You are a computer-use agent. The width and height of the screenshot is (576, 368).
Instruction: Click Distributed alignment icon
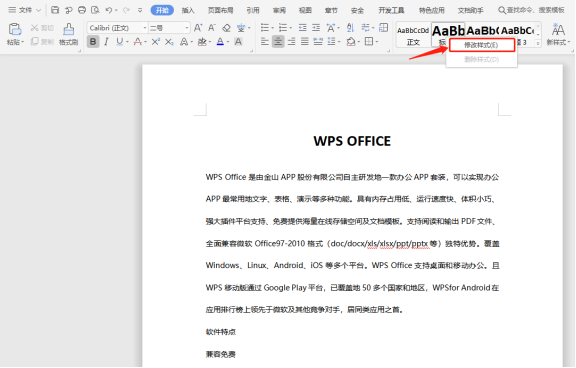click(x=318, y=42)
